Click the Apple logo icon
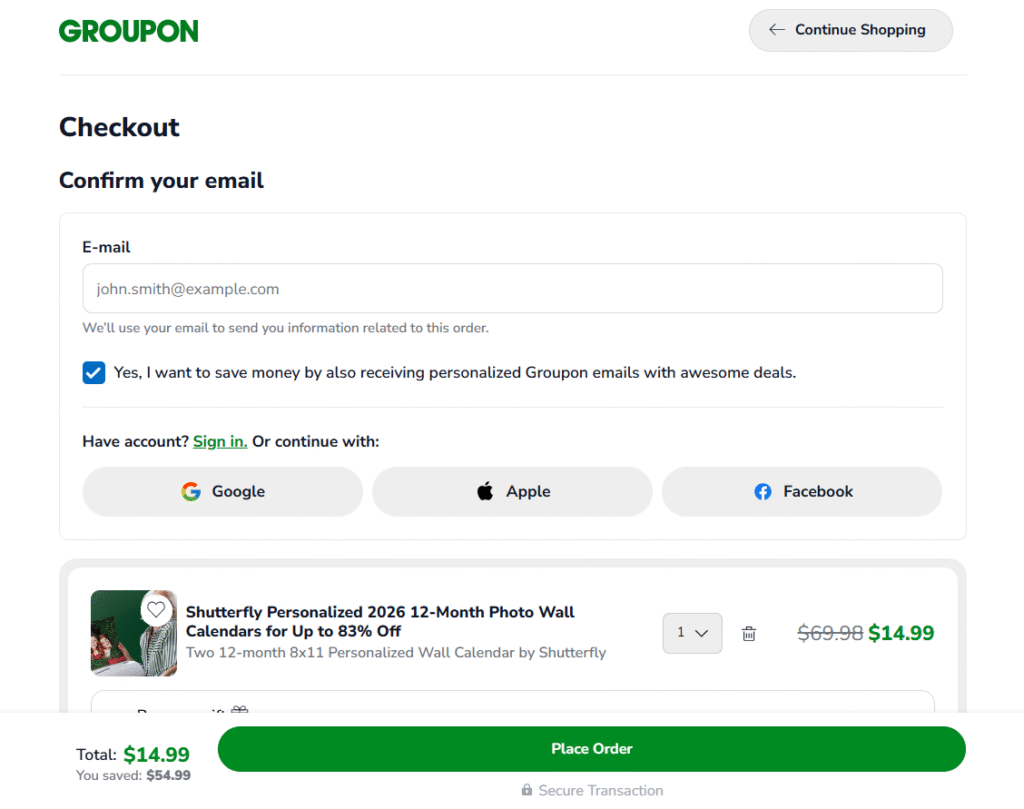 tap(485, 491)
